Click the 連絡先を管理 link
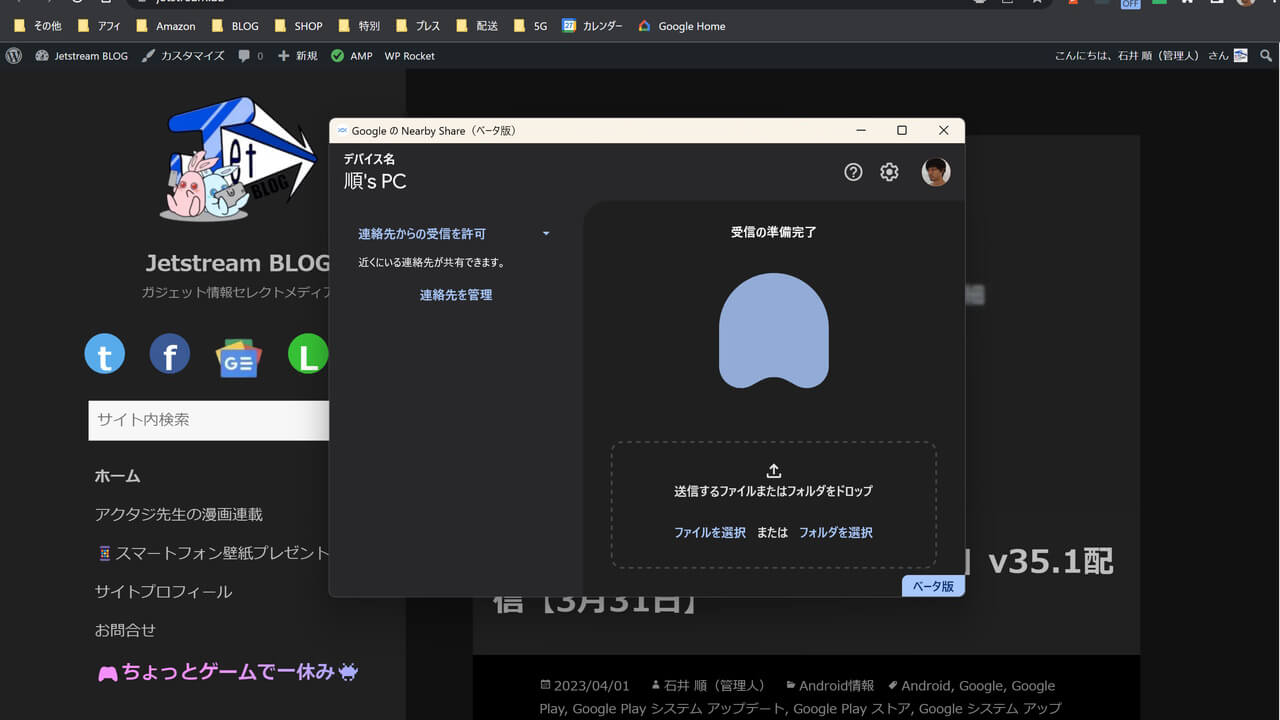 tap(455, 294)
